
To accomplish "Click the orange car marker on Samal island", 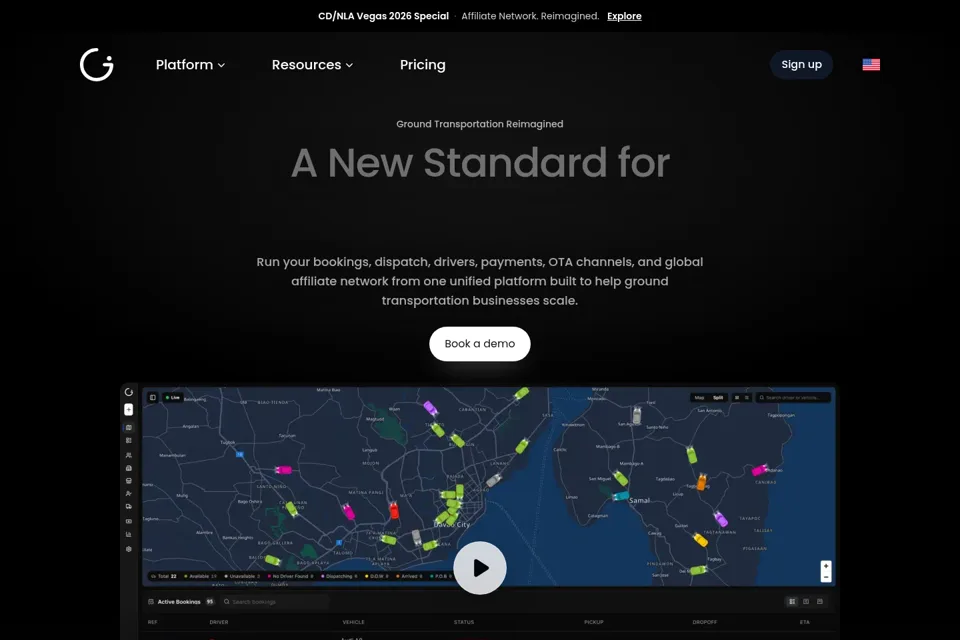I will coord(702,482).
